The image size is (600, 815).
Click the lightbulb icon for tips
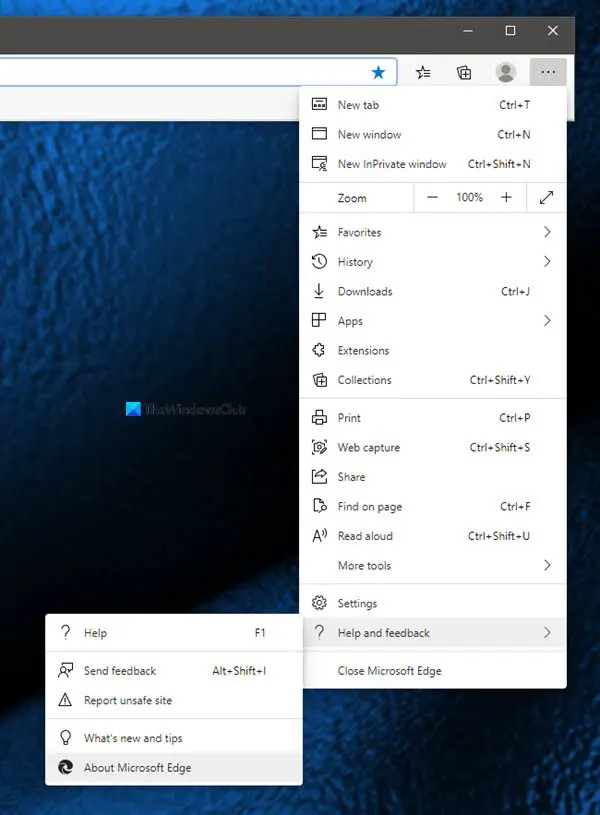point(66,738)
